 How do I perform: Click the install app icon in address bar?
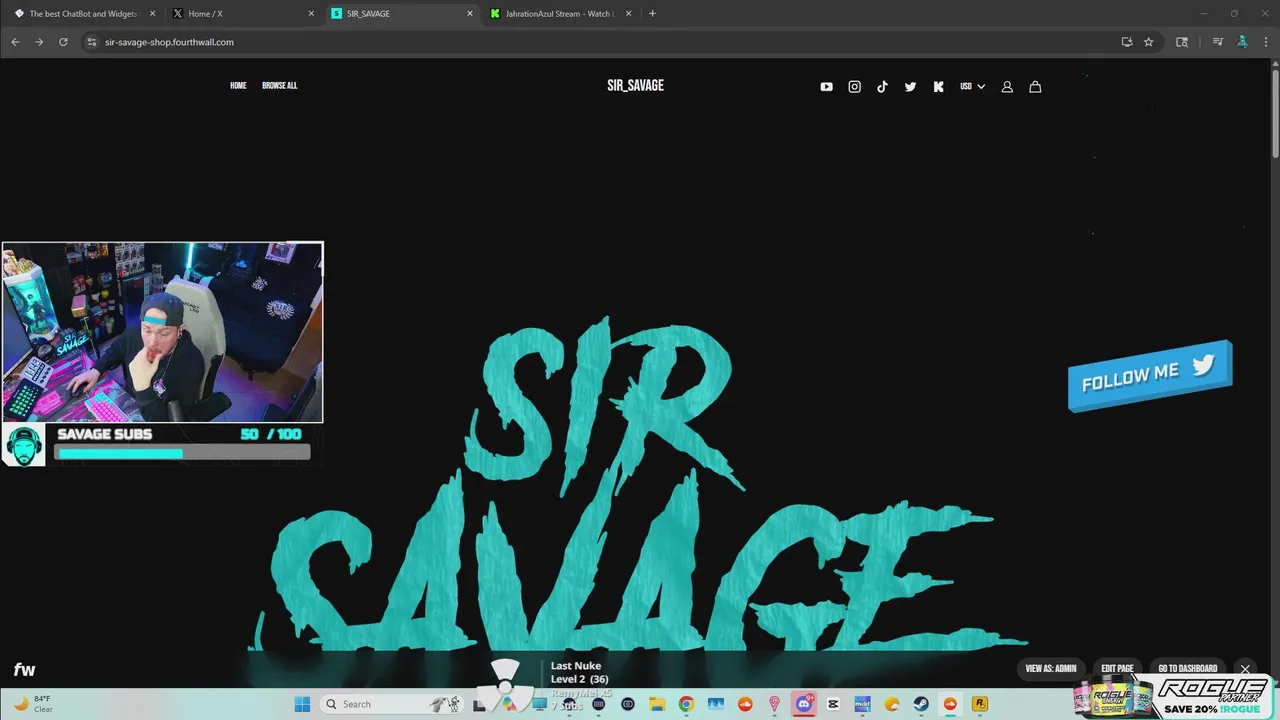pyautogui.click(x=1127, y=42)
